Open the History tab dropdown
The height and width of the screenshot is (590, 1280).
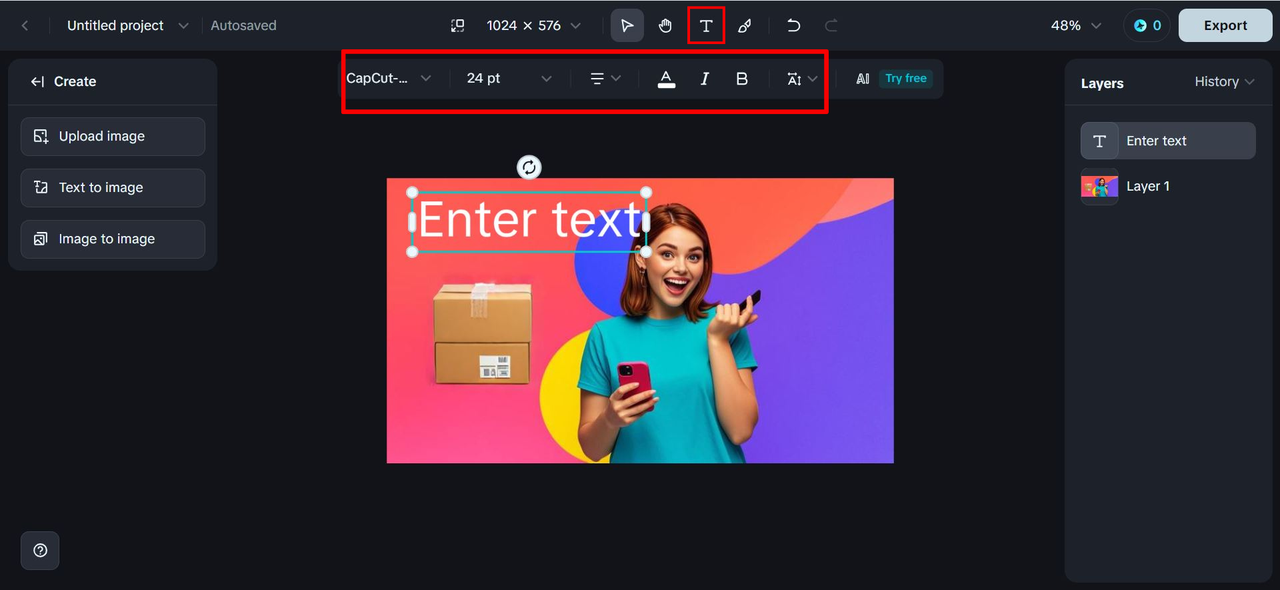click(x=1224, y=82)
